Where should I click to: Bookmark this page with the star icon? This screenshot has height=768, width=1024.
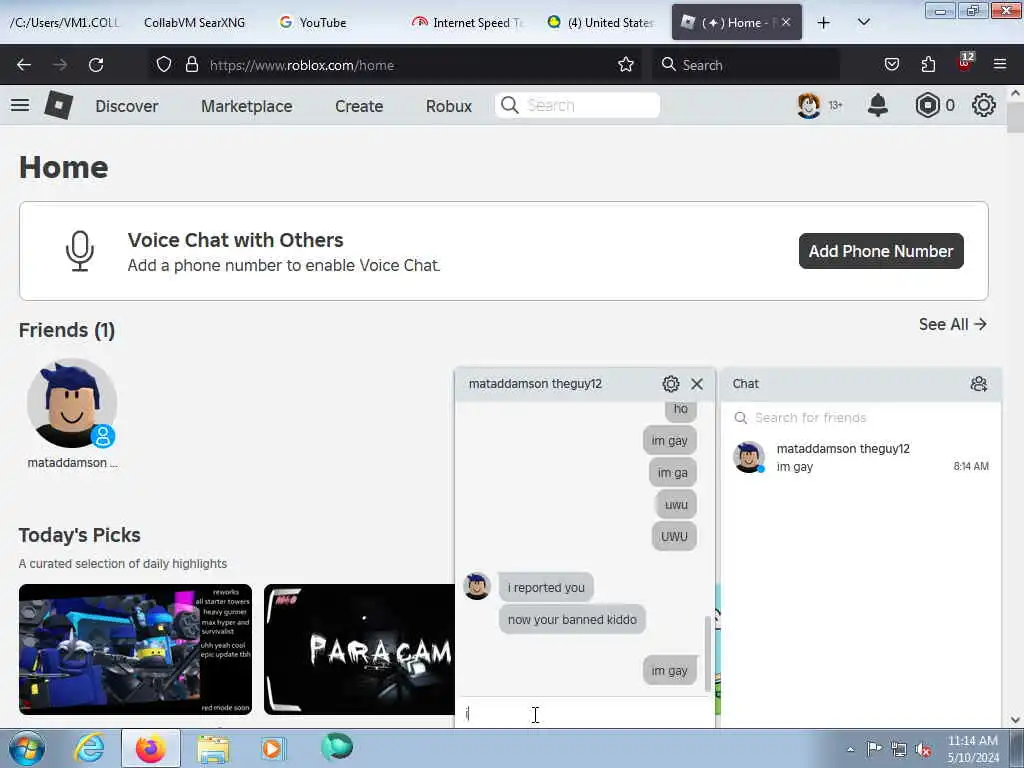[x=626, y=65]
